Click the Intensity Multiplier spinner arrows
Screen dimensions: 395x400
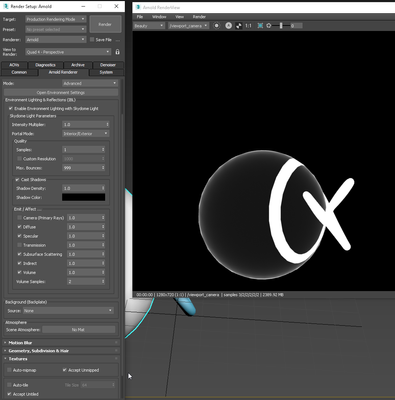pyautogui.click(x=107, y=124)
